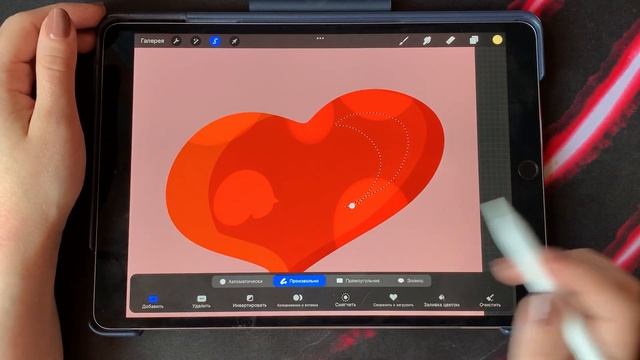Open the Layers panel

[474, 40]
